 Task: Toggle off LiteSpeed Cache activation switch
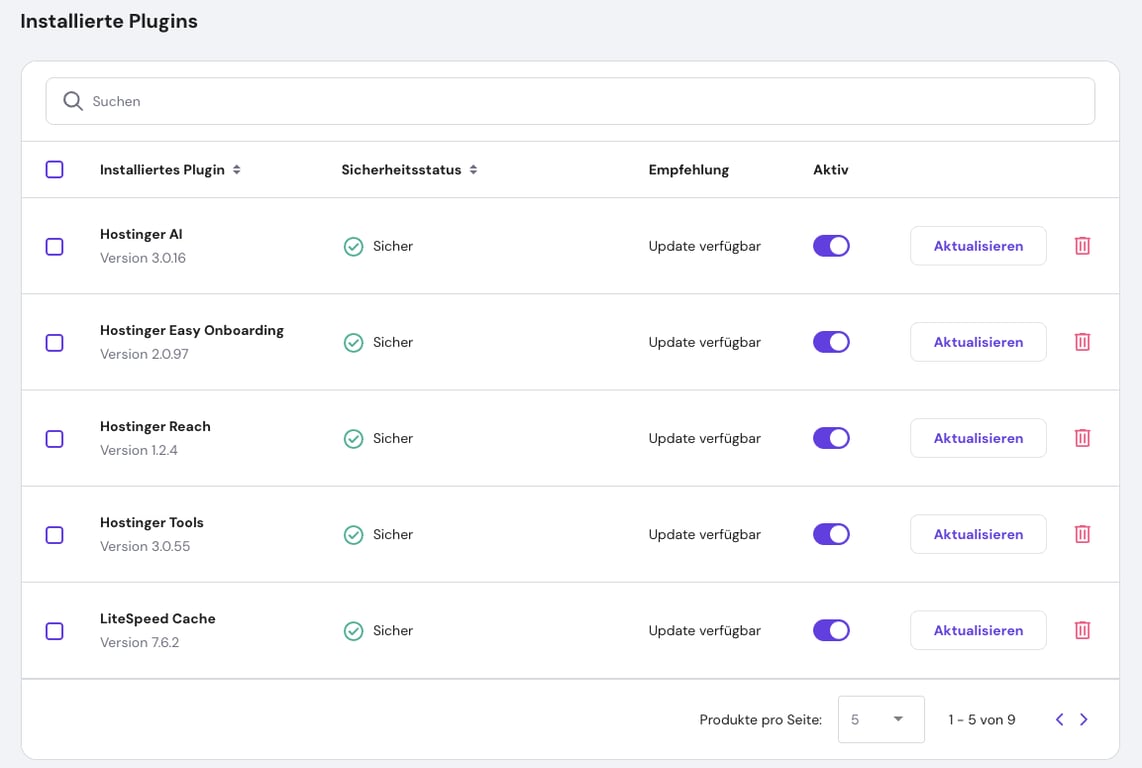[x=831, y=630]
